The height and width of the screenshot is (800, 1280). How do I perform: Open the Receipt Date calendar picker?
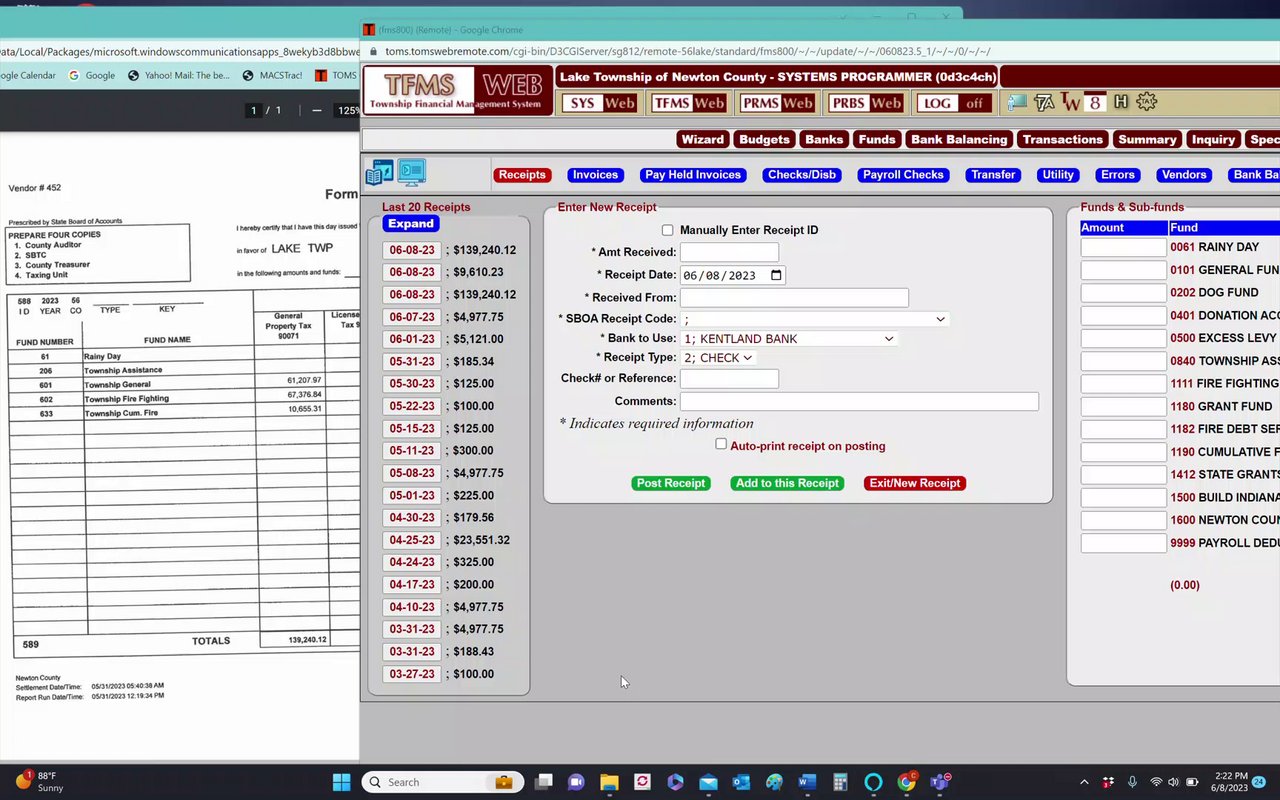[777, 275]
